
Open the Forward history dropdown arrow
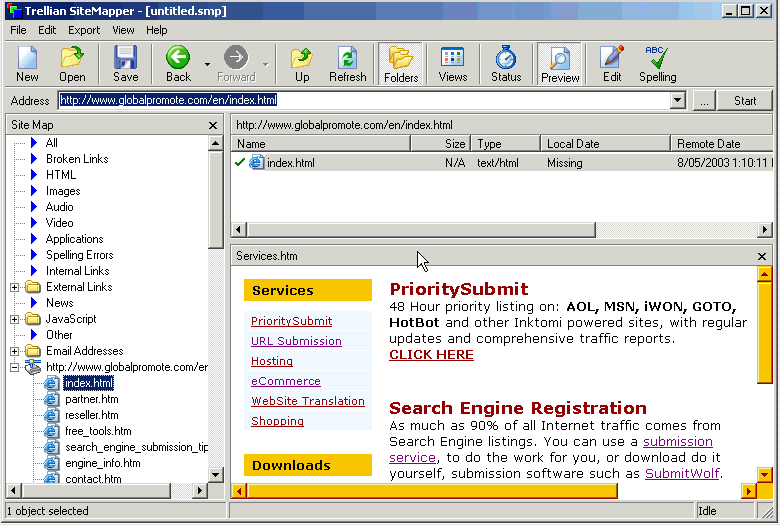pos(266,64)
